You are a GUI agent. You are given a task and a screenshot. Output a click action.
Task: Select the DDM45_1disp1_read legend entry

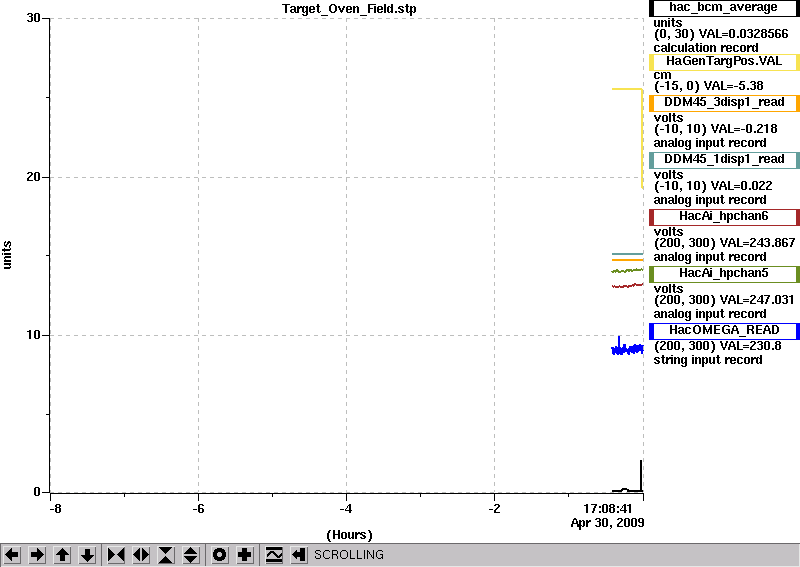pos(724,160)
